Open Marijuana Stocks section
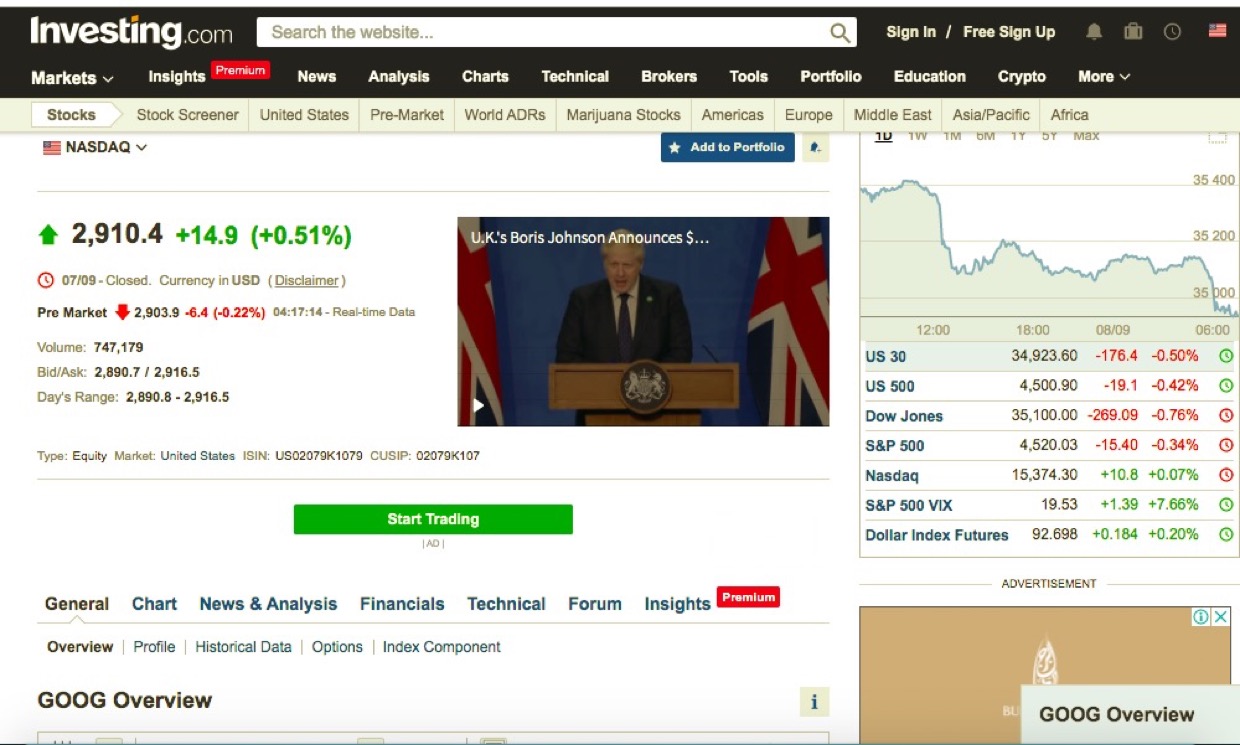This screenshot has height=745, width=1240. pos(623,115)
